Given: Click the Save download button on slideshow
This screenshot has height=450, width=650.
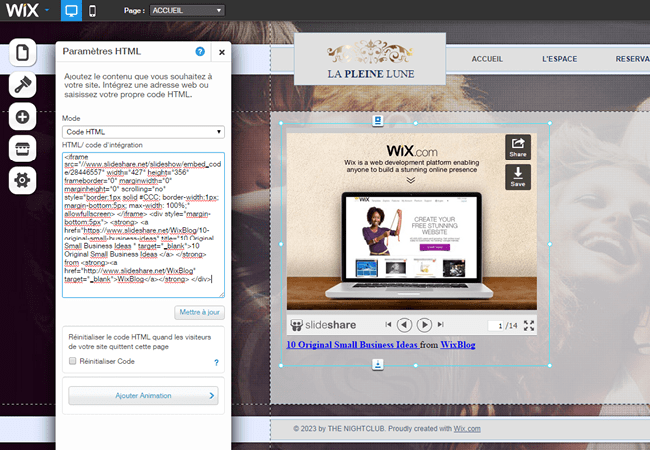Looking at the screenshot, I should (x=518, y=177).
